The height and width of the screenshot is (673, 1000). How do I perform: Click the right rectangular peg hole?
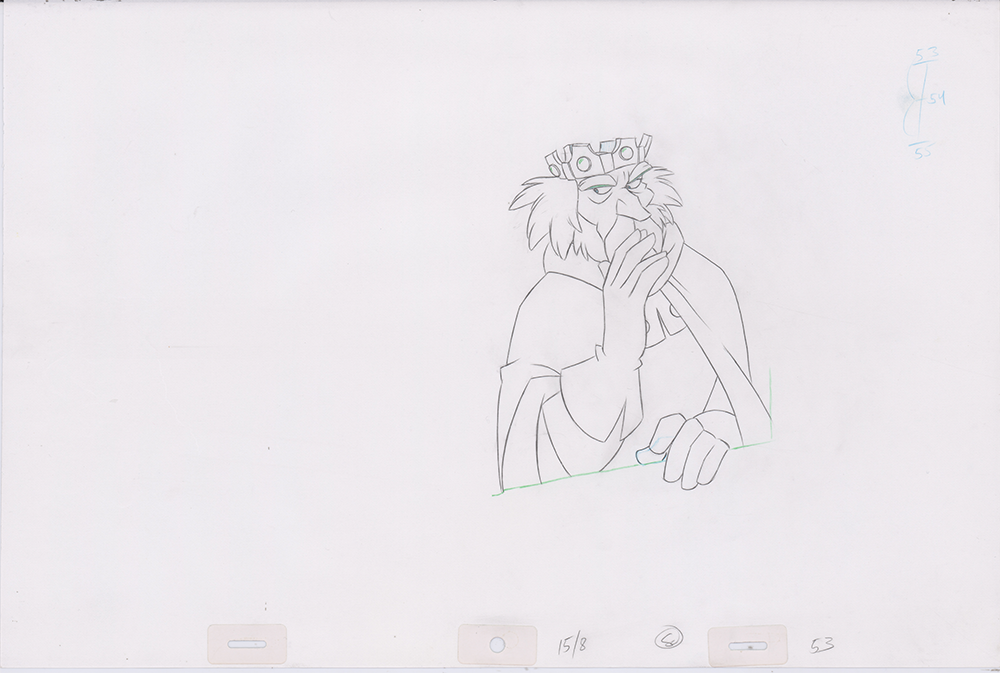(x=745, y=646)
